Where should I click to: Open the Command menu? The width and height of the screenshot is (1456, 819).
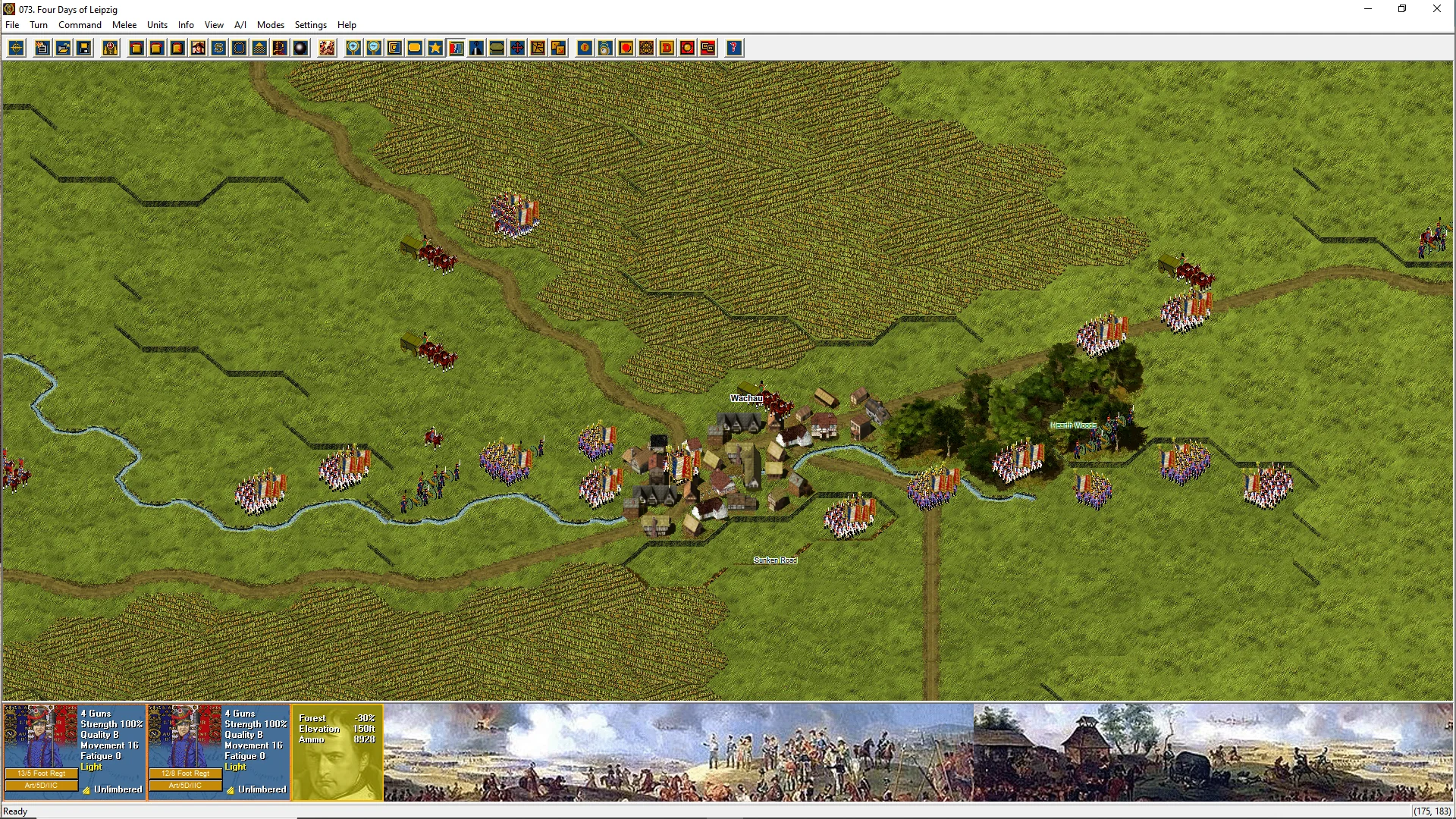pyautogui.click(x=80, y=25)
